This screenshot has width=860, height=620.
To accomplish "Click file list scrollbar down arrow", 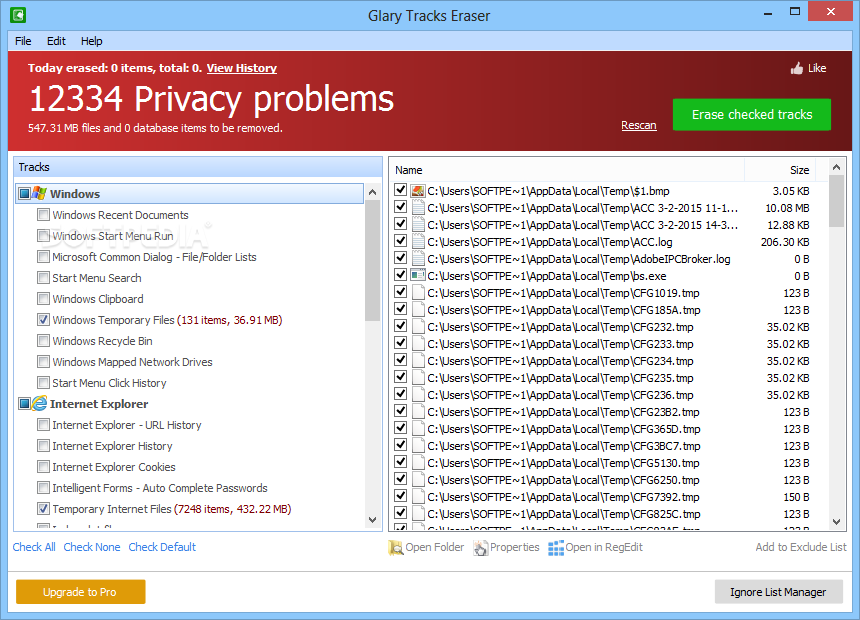I will (836, 522).
